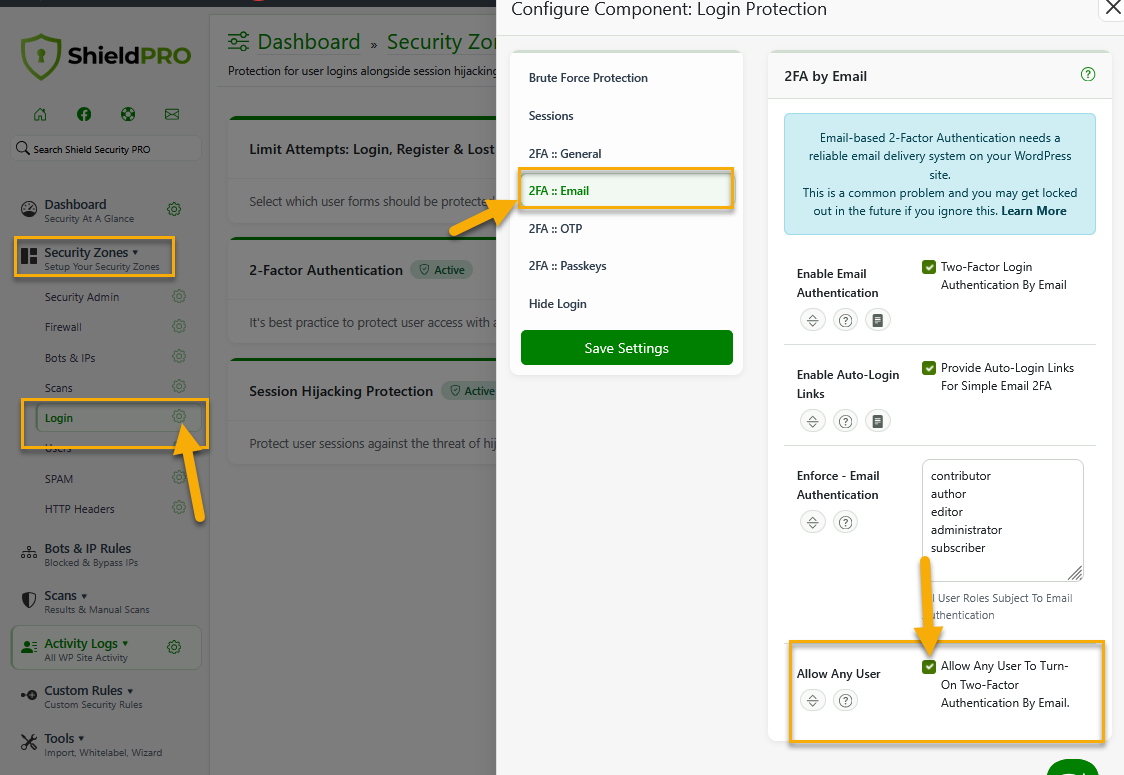The image size is (1124, 775).
Task: Click sort icon under Enforce - Email Authentication
Action: click(x=812, y=522)
